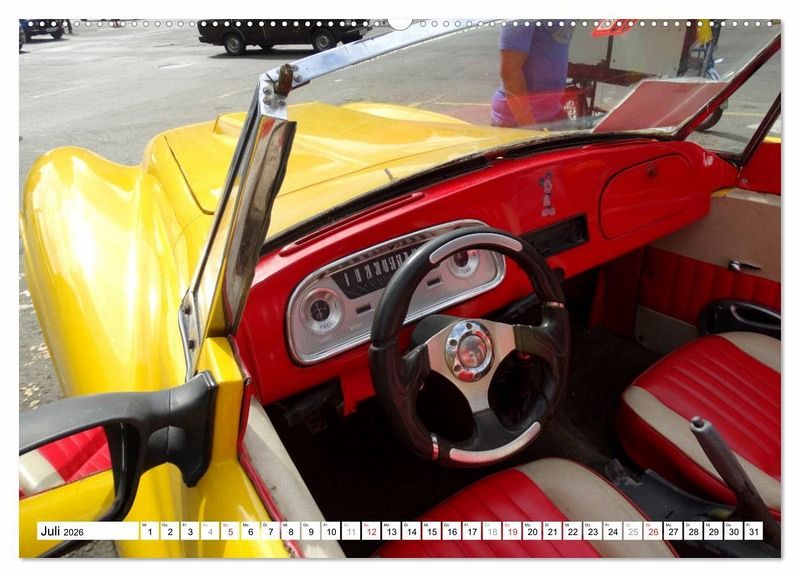This screenshot has width=800, height=577.
Task: Choose day 29 in the calendar row
Action: [x=713, y=531]
